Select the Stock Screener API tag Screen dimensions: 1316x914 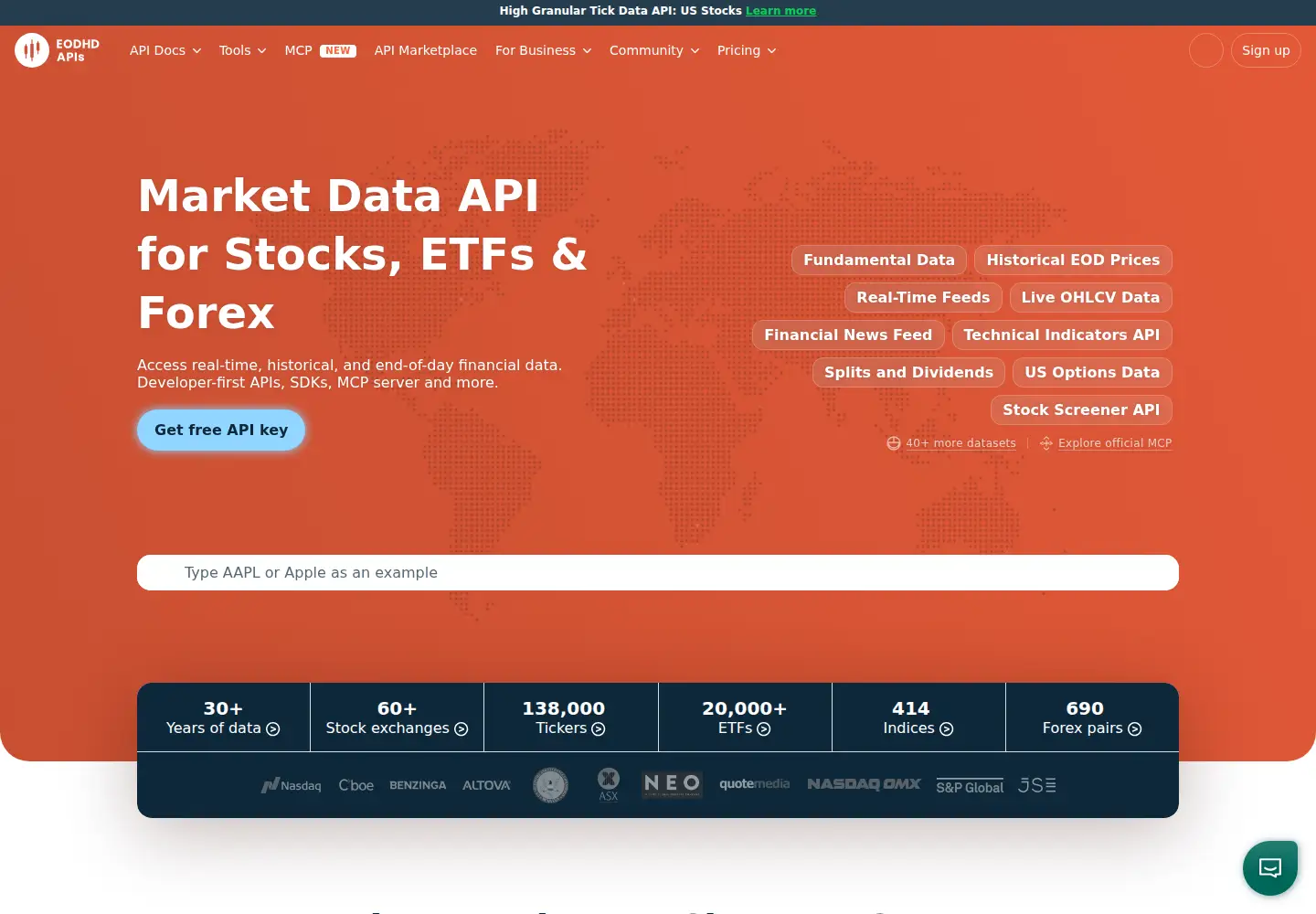tap(1081, 409)
